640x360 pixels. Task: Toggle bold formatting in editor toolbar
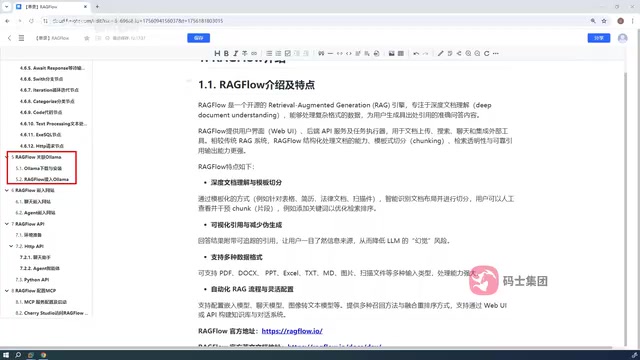point(226,53)
